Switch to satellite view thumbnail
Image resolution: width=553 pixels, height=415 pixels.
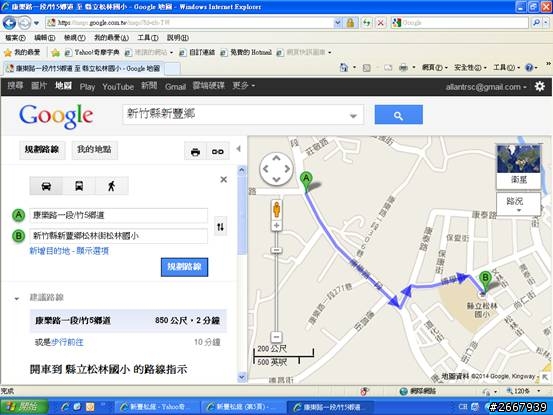(518, 166)
